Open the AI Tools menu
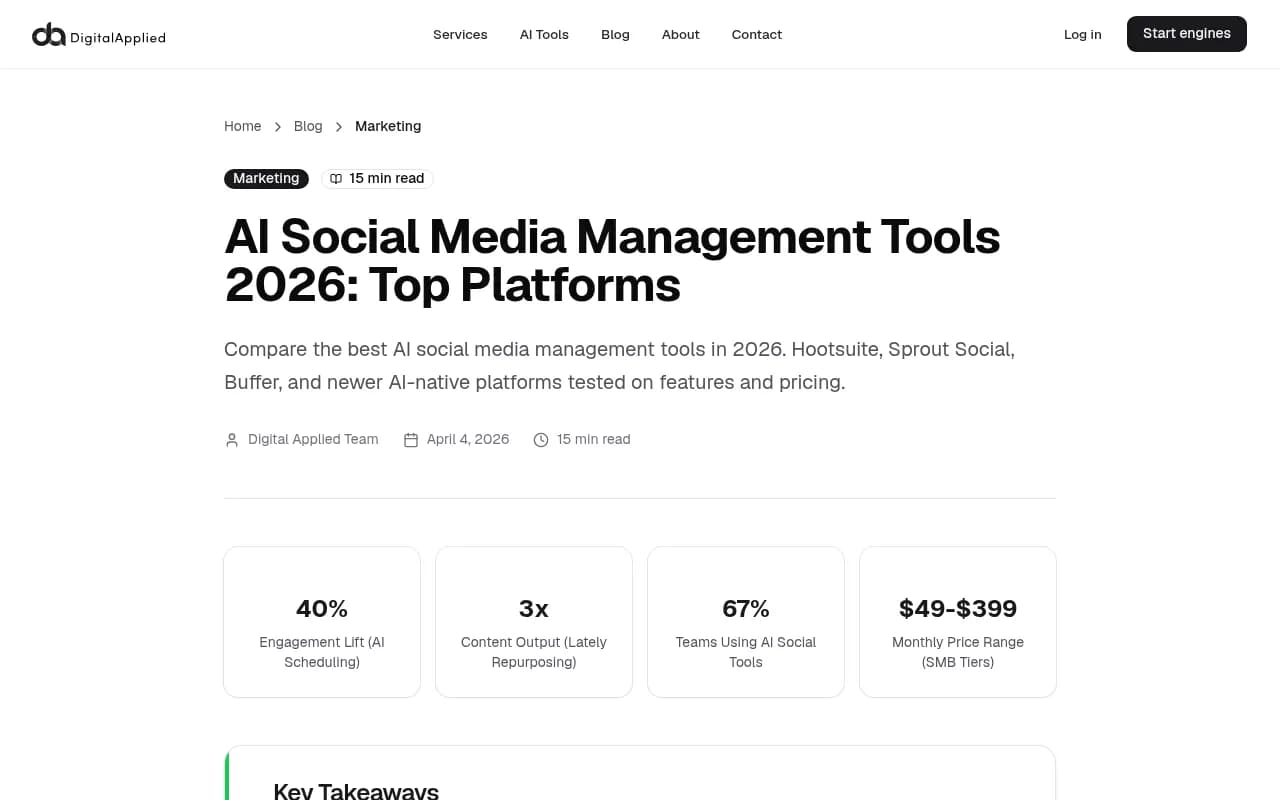The image size is (1280, 800). tap(544, 34)
